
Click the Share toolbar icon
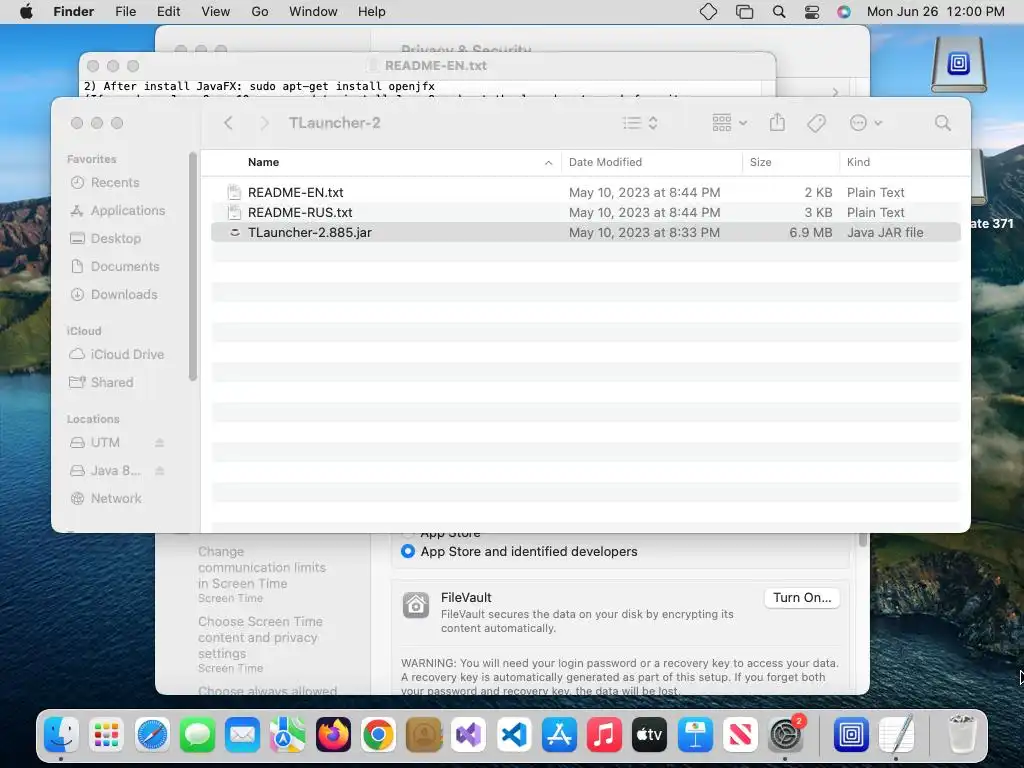coord(776,123)
